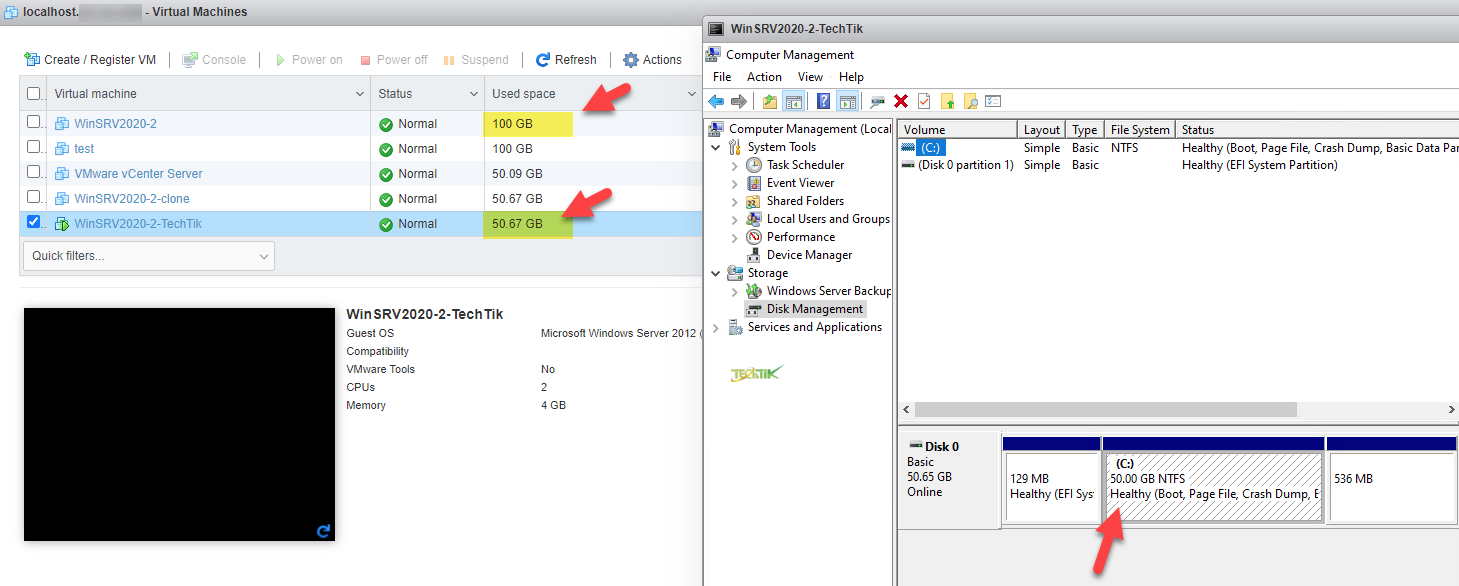Open the Actions gear menu

[652, 60]
